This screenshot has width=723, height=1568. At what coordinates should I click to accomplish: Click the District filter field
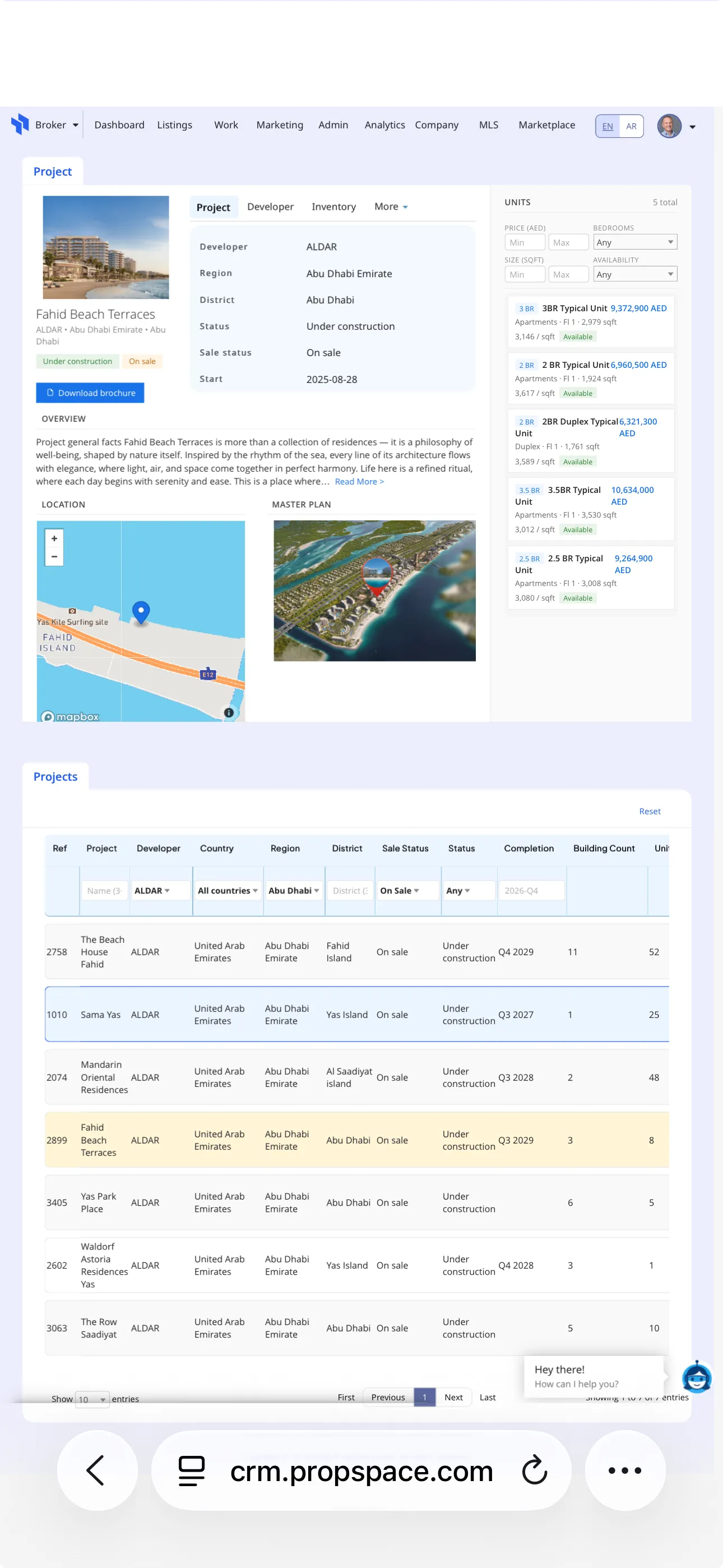click(x=350, y=890)
